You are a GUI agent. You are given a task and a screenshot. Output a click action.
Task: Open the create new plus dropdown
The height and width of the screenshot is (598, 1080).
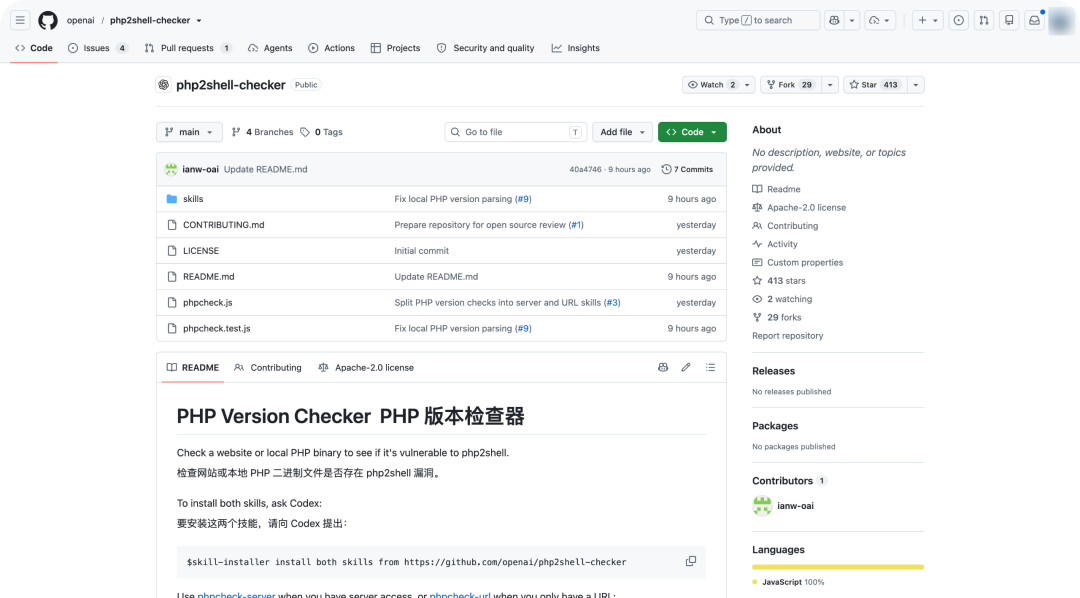(928, 21)
